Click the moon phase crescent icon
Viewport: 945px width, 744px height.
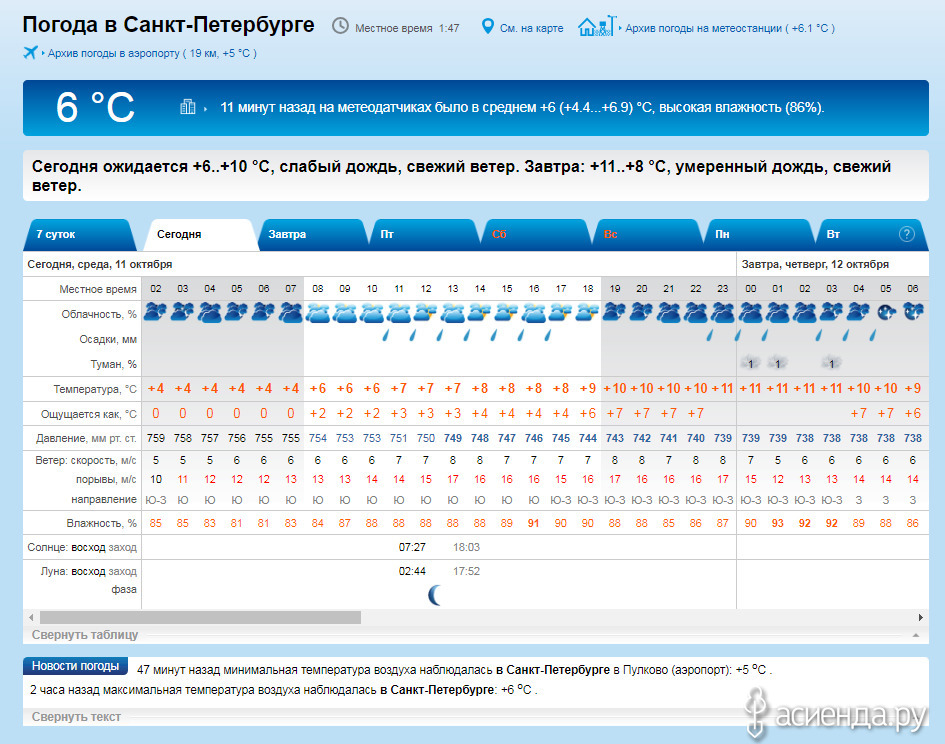tap(435, 595)
